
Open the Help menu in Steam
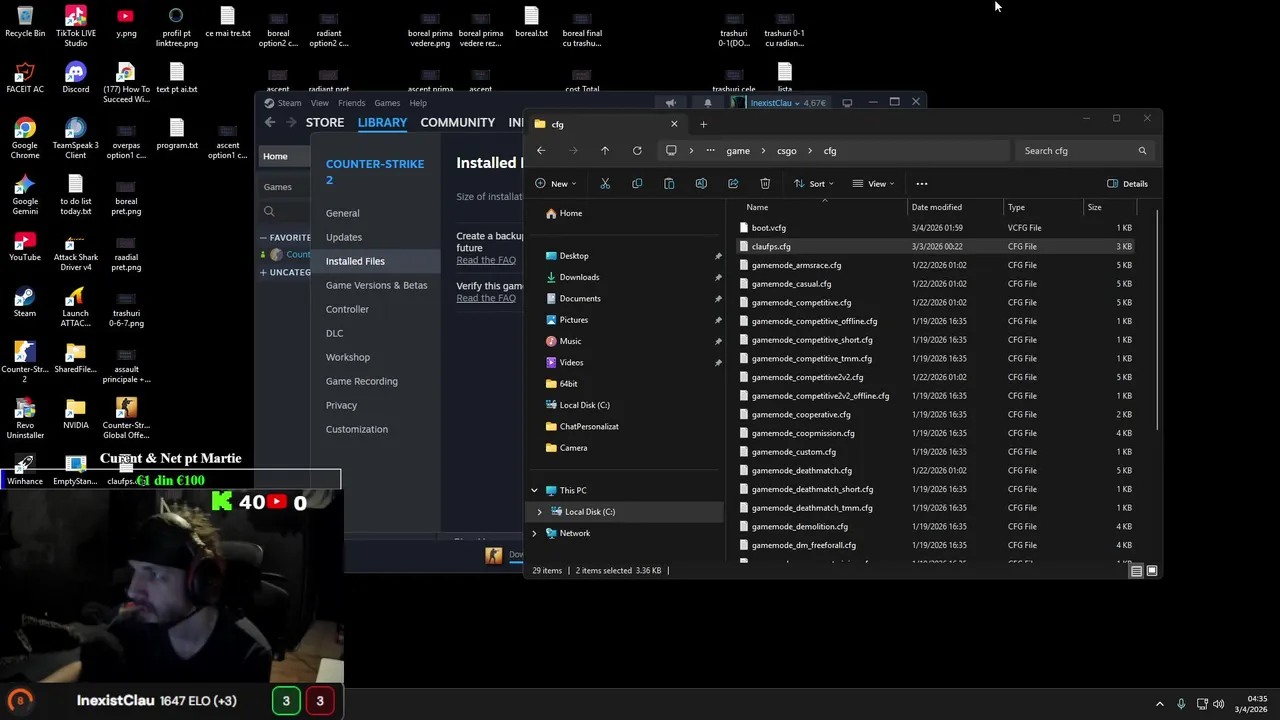pos(418,103)
